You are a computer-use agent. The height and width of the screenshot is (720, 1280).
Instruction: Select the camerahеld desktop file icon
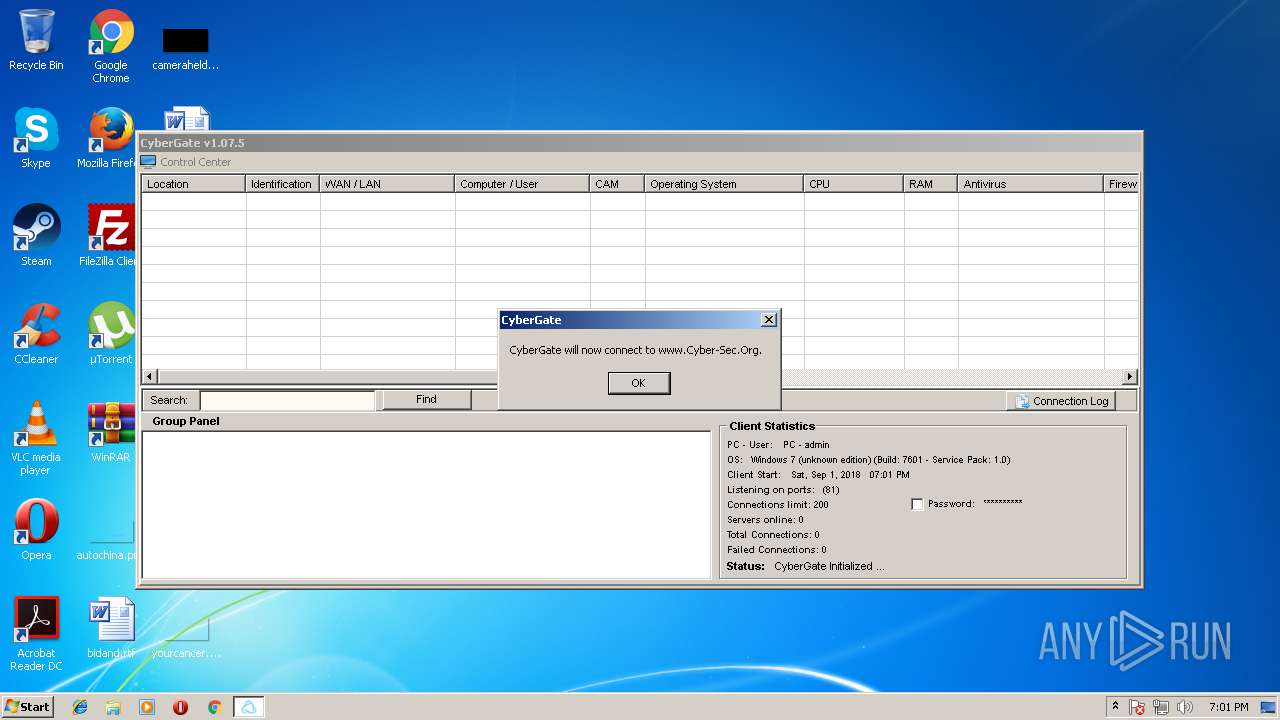point(186,47)
